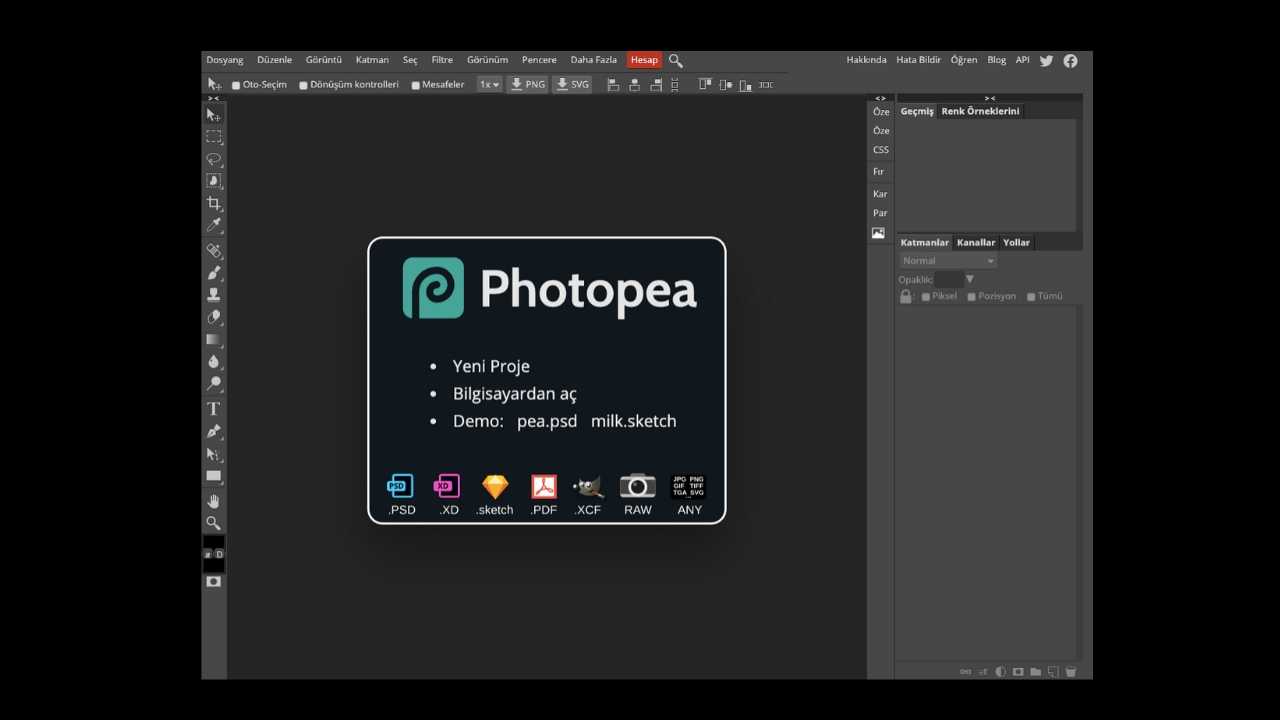Screen dimensions: 1280x720
Task: Open the pea.psd demo link
Action: click(547, 421)
